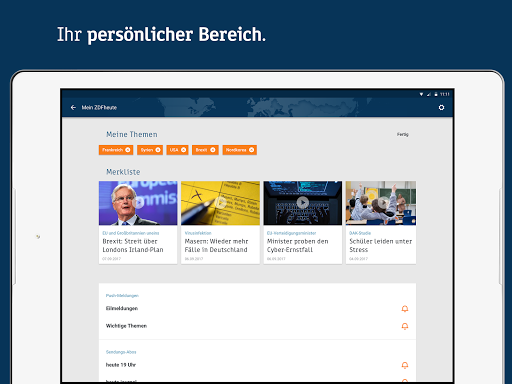This screenshot has width=512, height=384.
Task: Toggle Eilmeldungen notification bell
Action: tap(405, 309)
